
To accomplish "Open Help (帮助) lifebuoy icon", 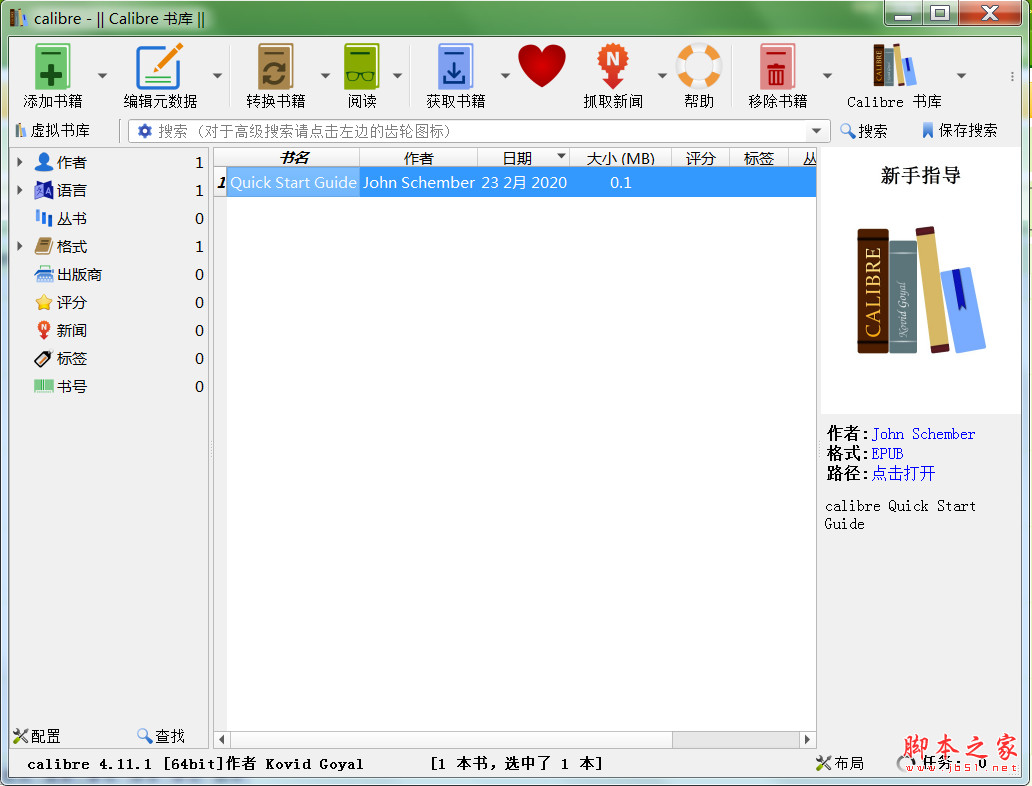I will [x=699, y=66].
